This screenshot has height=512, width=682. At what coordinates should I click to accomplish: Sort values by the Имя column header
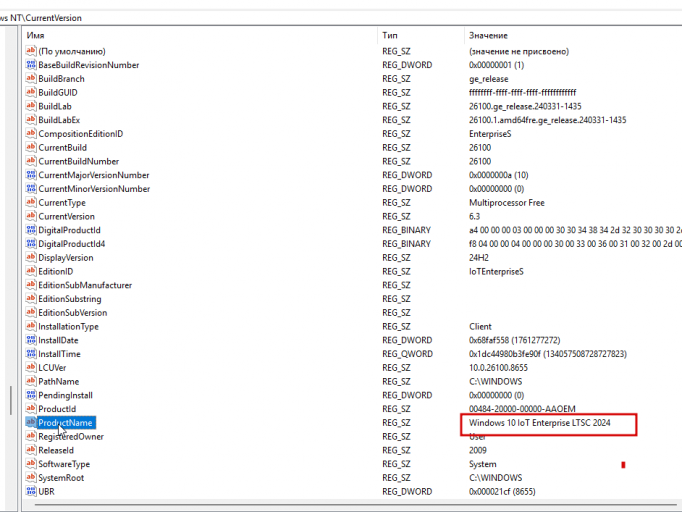[x=200, y=35]
